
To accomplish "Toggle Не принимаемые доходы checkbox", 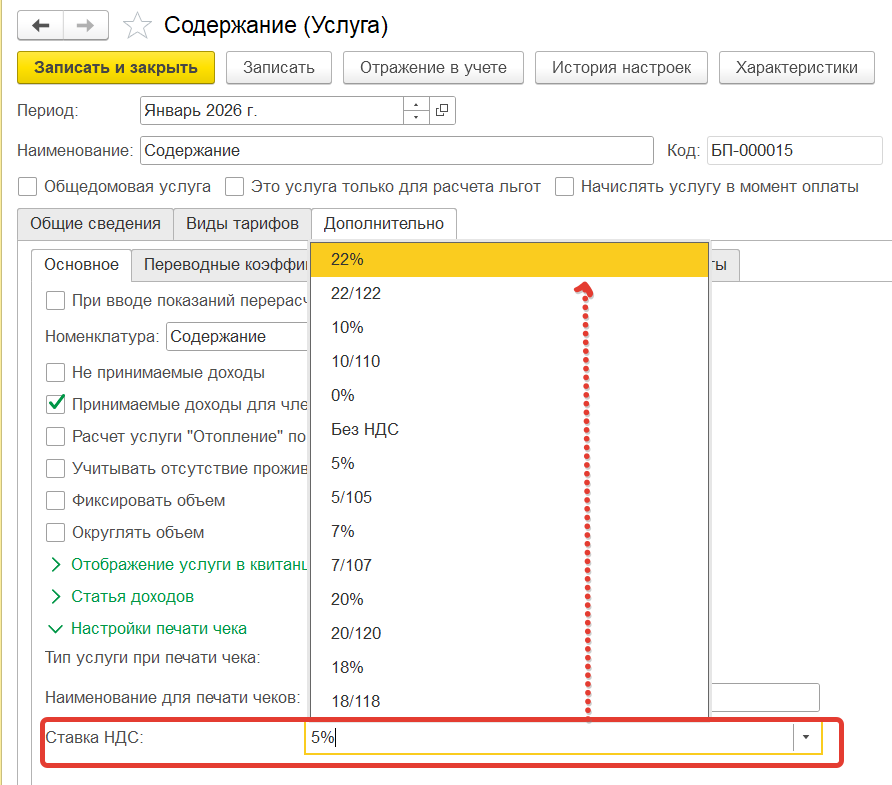I will tap(56, 373).
